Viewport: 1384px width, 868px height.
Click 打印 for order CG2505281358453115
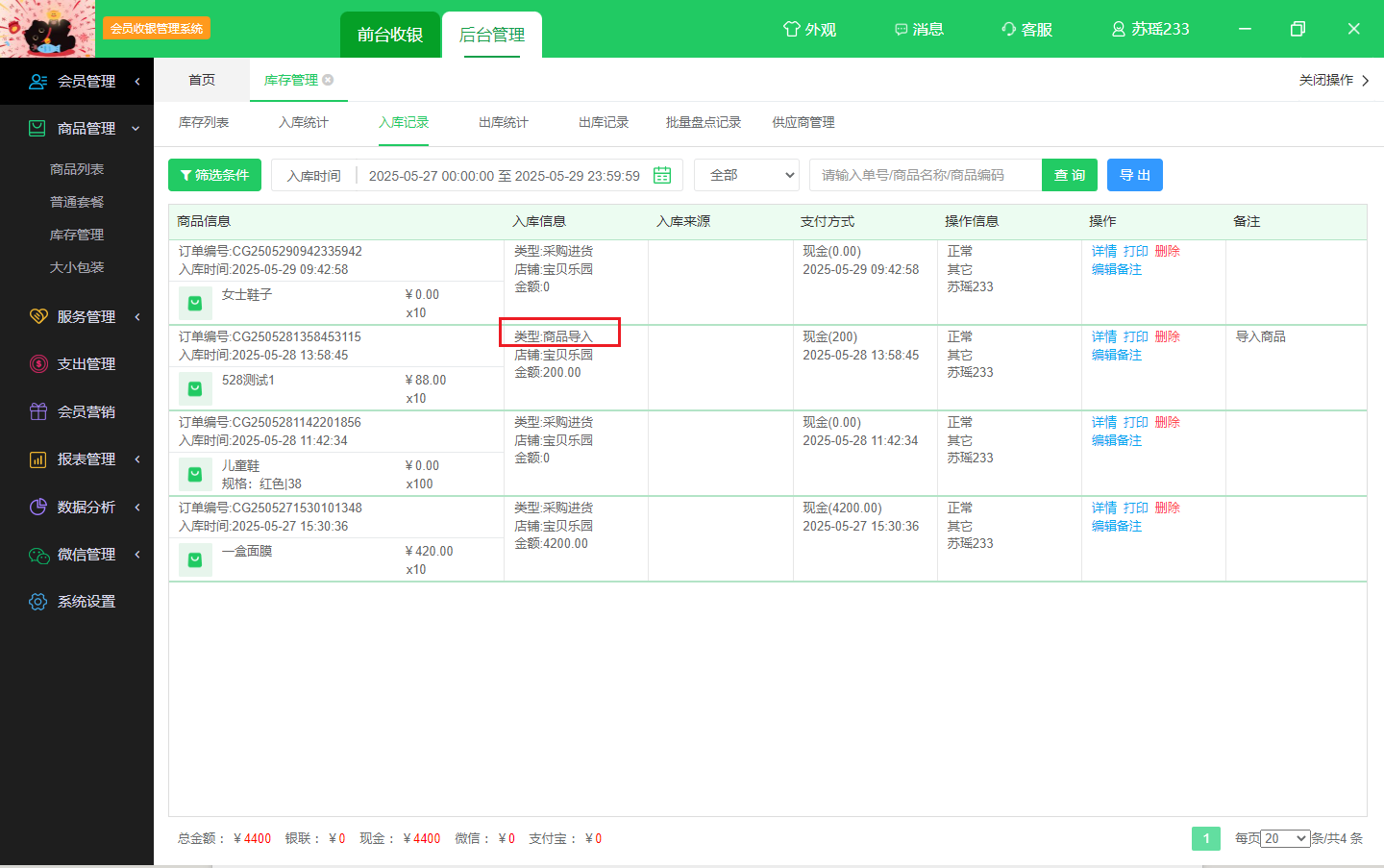pos(1136,336)
